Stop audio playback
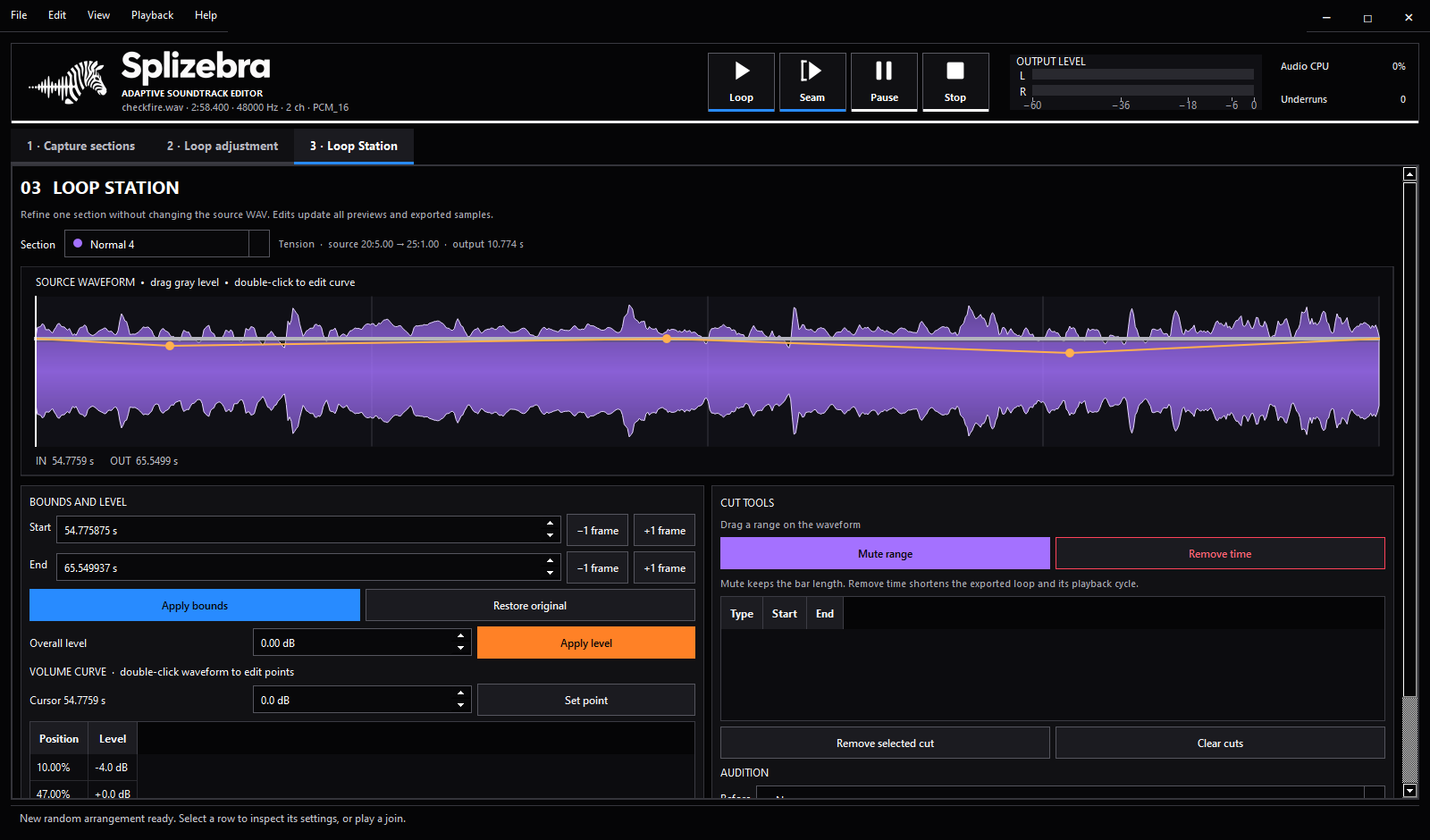 pos(955,81)
